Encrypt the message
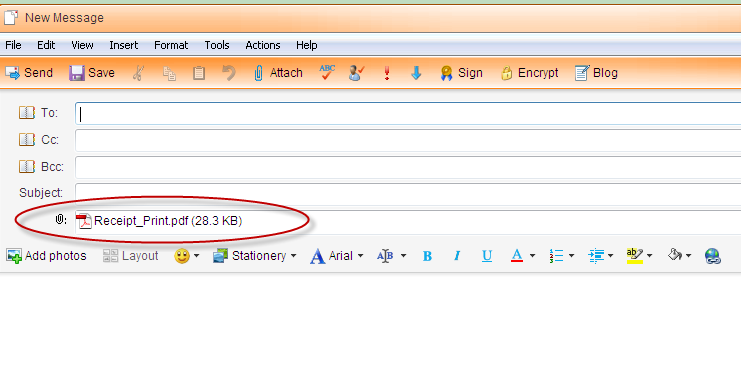This screenshot has height=392, width=741. 530,73
